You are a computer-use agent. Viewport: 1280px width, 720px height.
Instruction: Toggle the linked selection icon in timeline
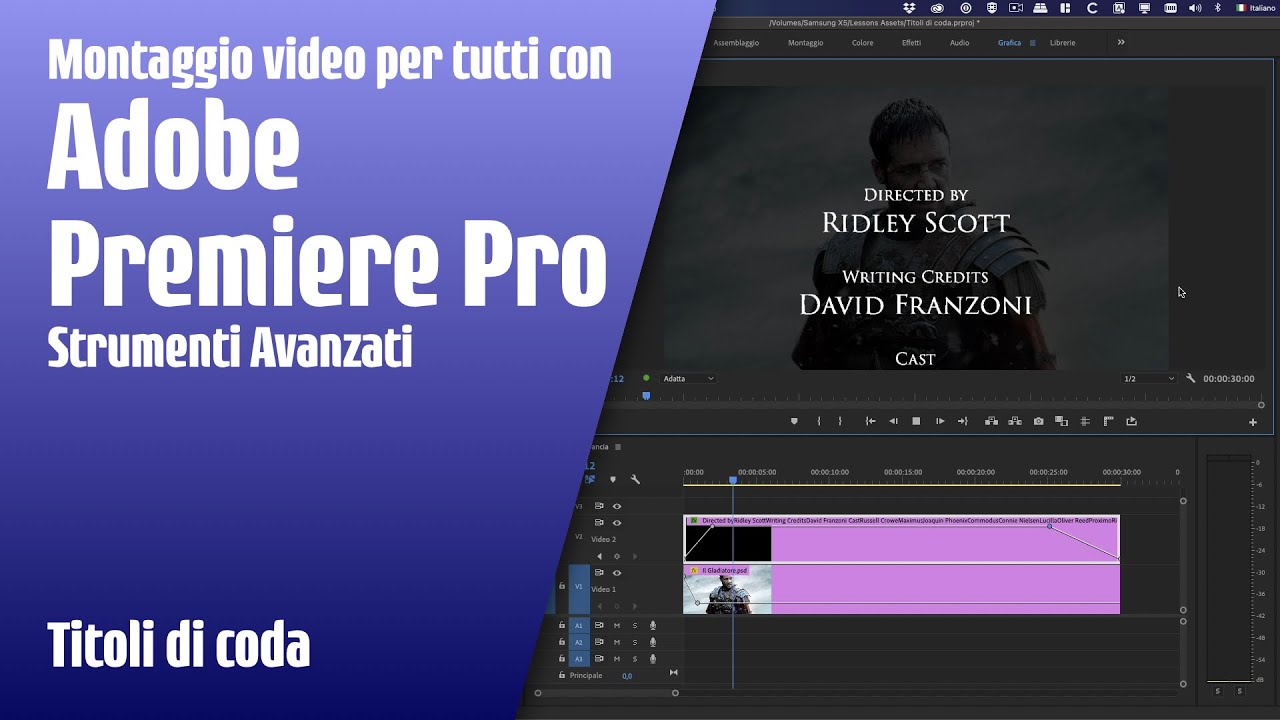pyautogui.click(x=590, y=479)
